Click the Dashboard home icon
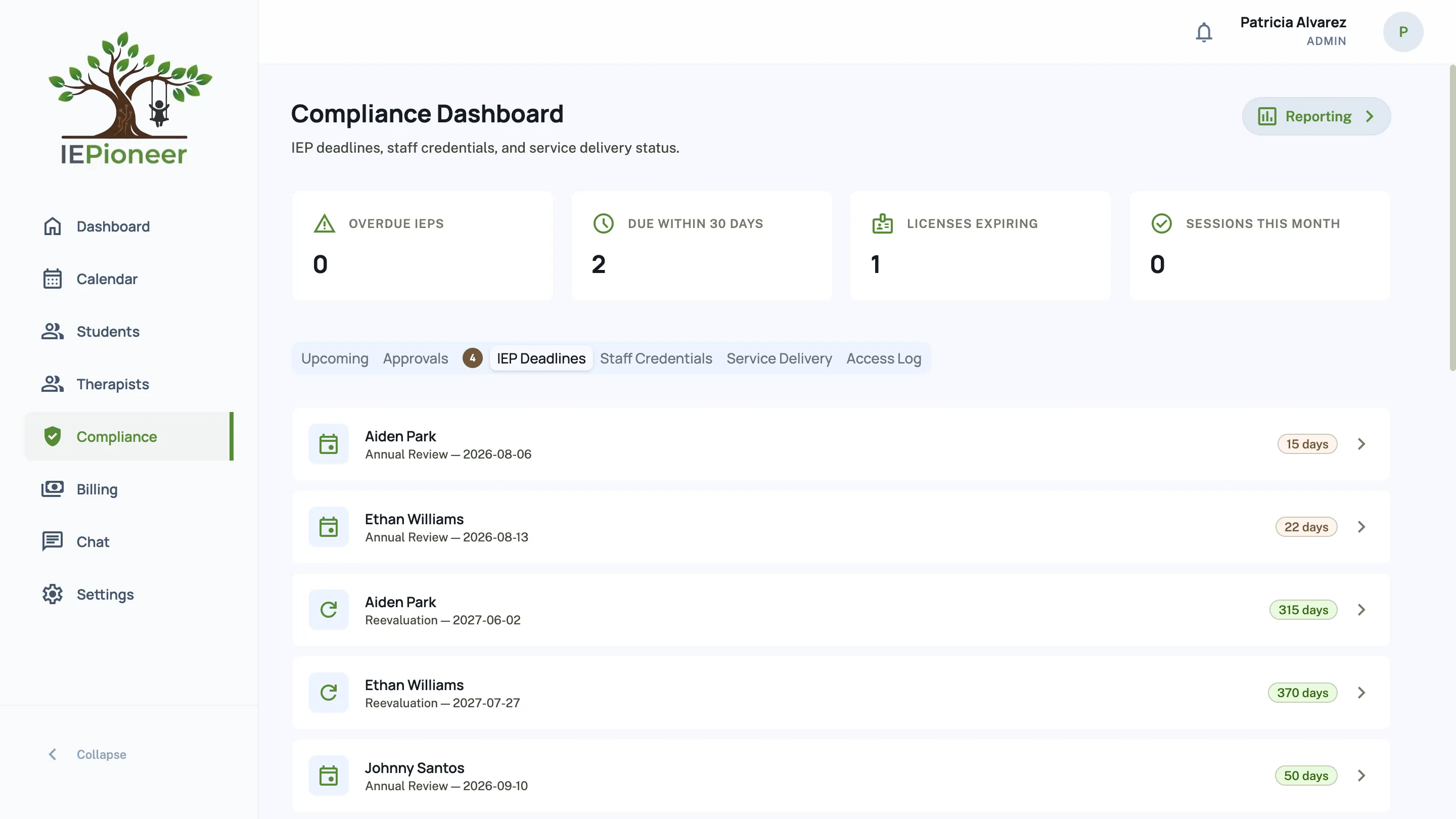The image size is (1456, 819). coord(53,226)
